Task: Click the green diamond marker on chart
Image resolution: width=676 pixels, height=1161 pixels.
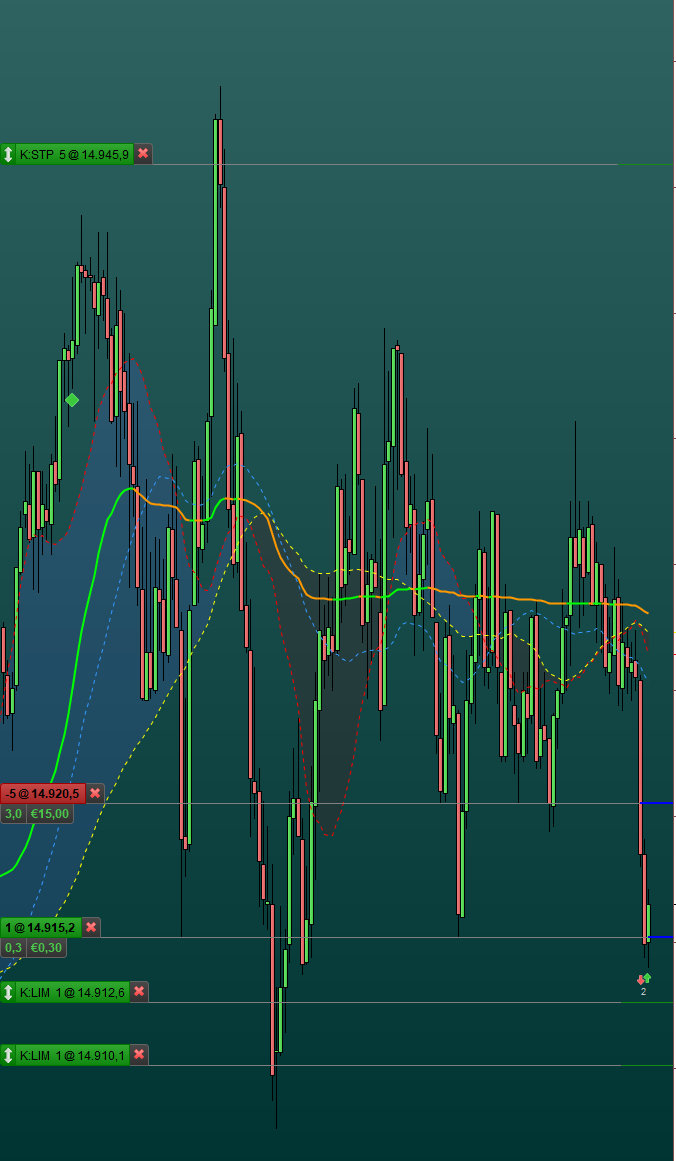Action: coord(72,400)
